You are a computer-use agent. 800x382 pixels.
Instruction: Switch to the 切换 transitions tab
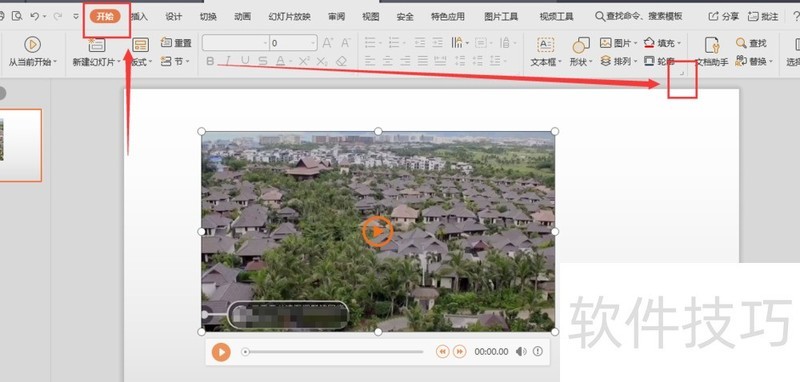[208, 16]
